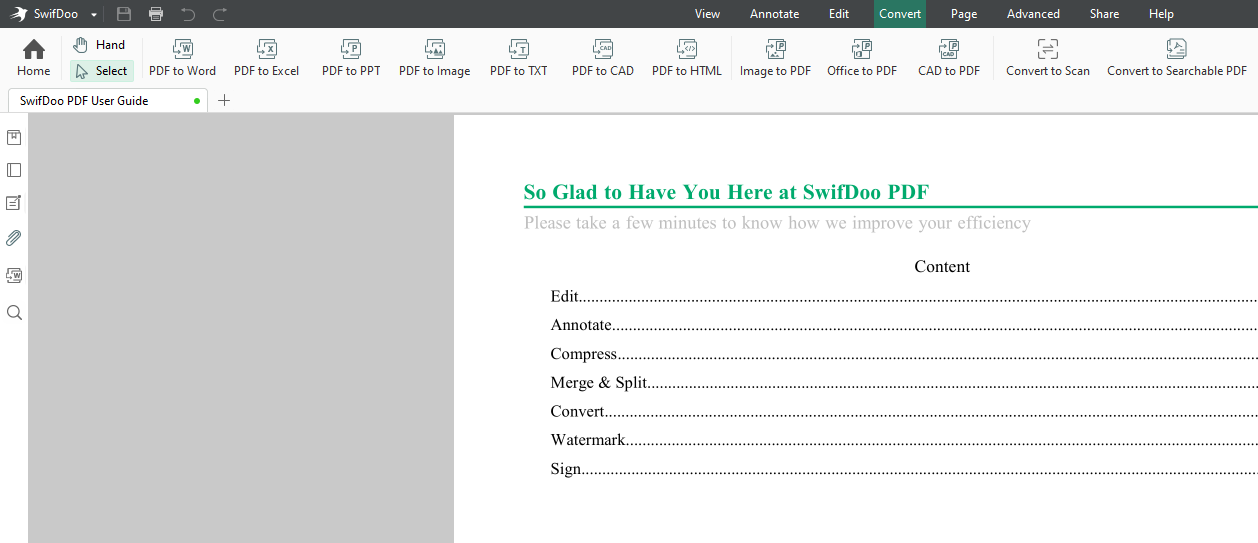The width and height of the screenshot is (1258, 543).
Task: Open the SwifDoo dropdown arrow menu
Action: [94, 15]
